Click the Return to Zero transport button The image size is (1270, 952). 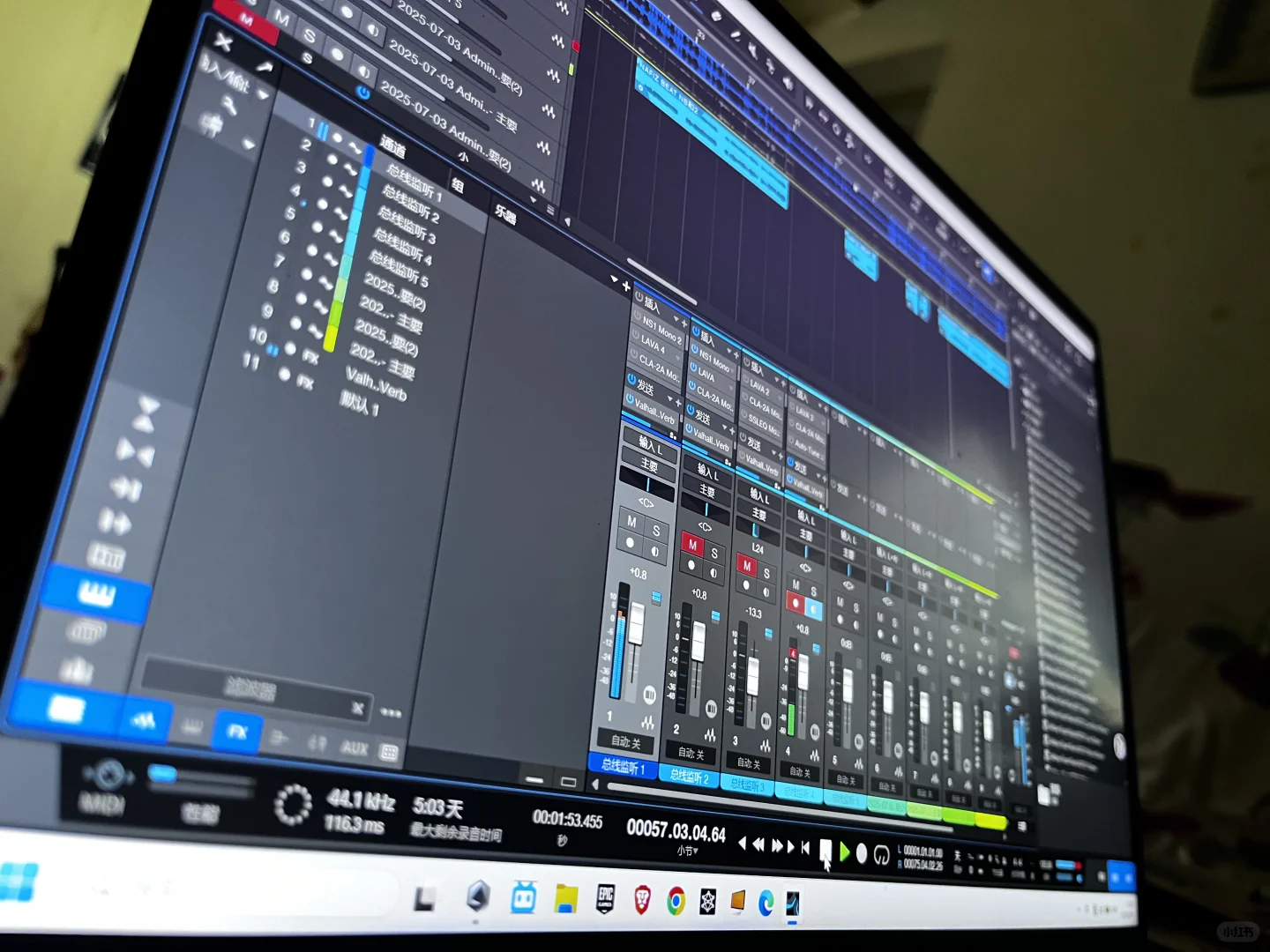805,848
